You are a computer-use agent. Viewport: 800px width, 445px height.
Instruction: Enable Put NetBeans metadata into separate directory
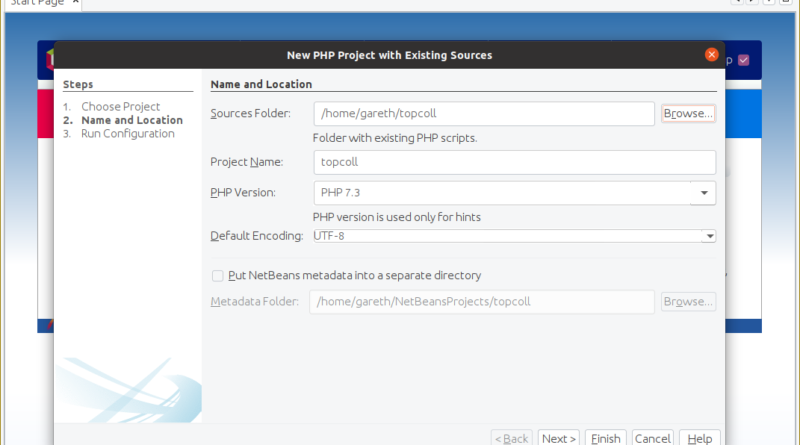click(218, 276)
